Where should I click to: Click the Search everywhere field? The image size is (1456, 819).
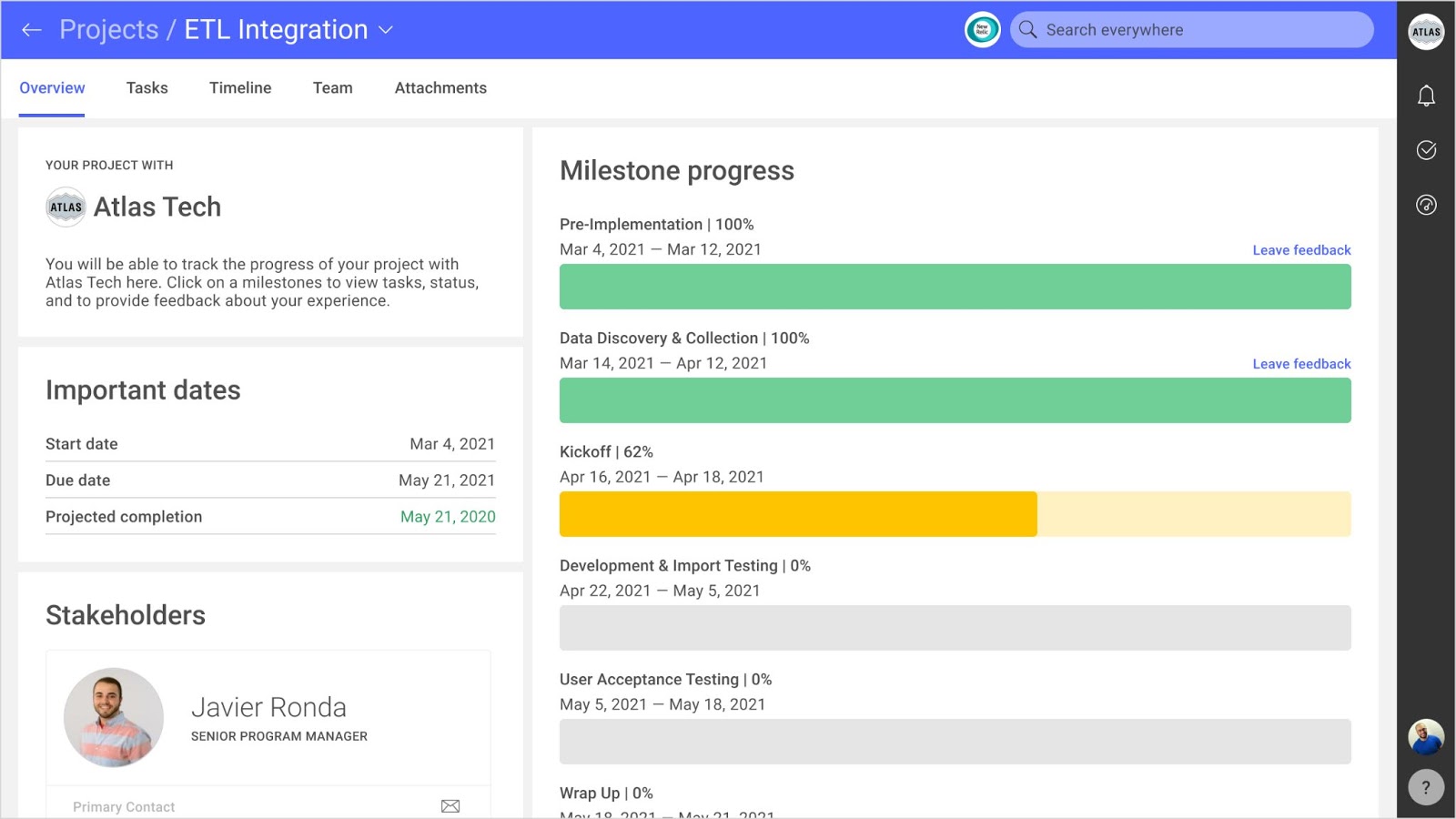pyautogui.click(x=1191, y=30)
